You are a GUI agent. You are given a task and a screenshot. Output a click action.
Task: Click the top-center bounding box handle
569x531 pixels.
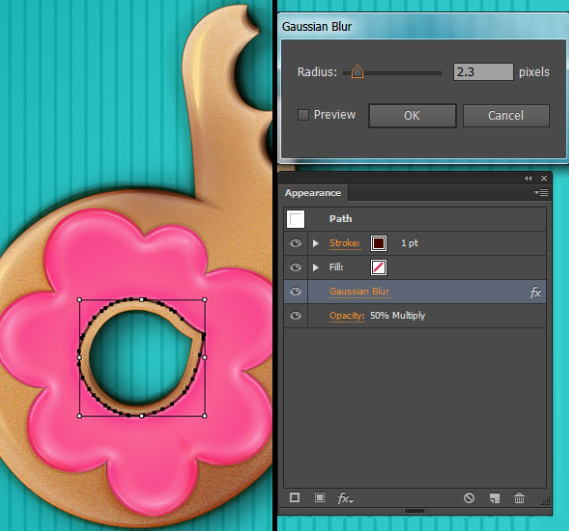point(142,299)
